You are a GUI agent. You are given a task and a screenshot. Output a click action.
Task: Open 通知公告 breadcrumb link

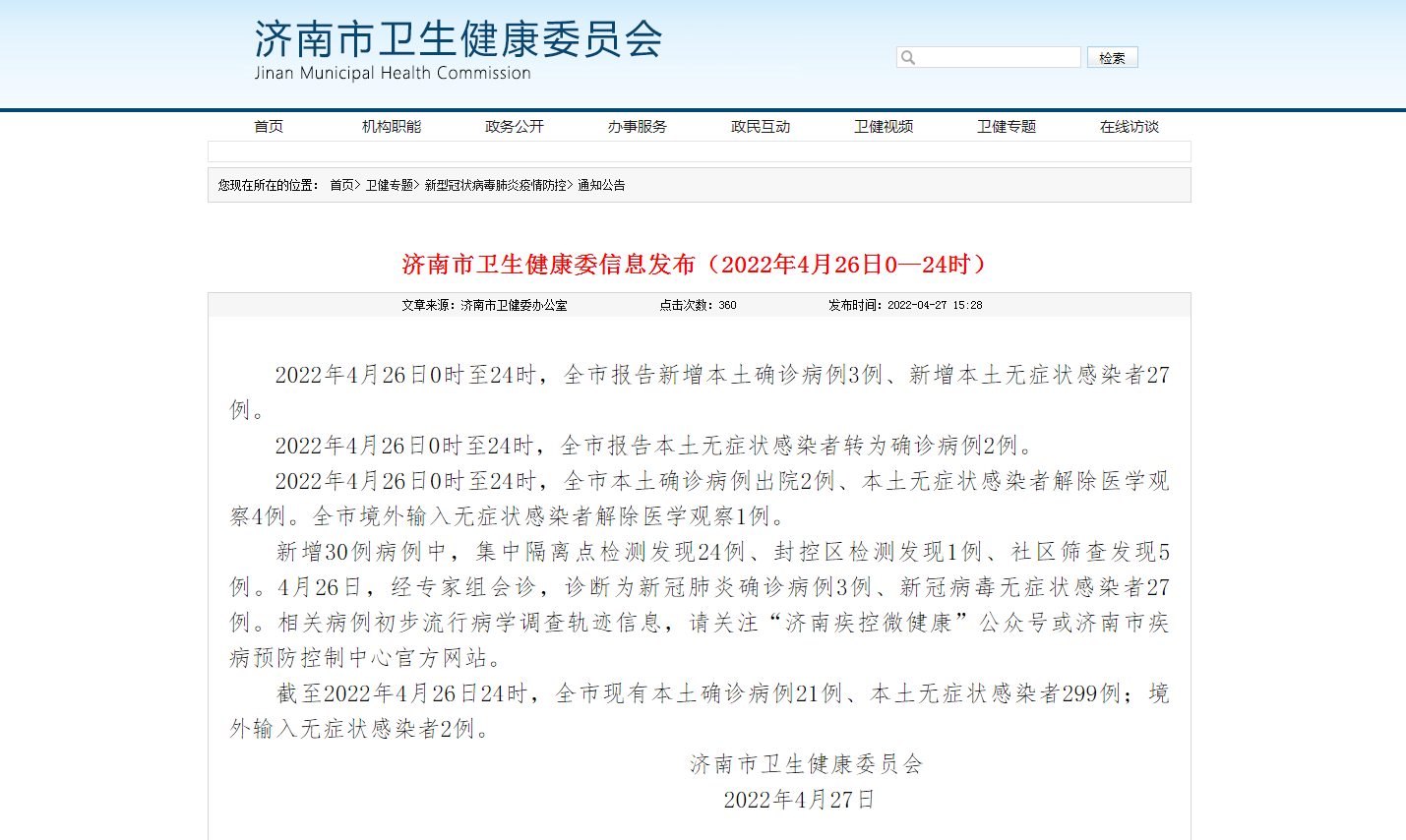click(x=601, y=185)
